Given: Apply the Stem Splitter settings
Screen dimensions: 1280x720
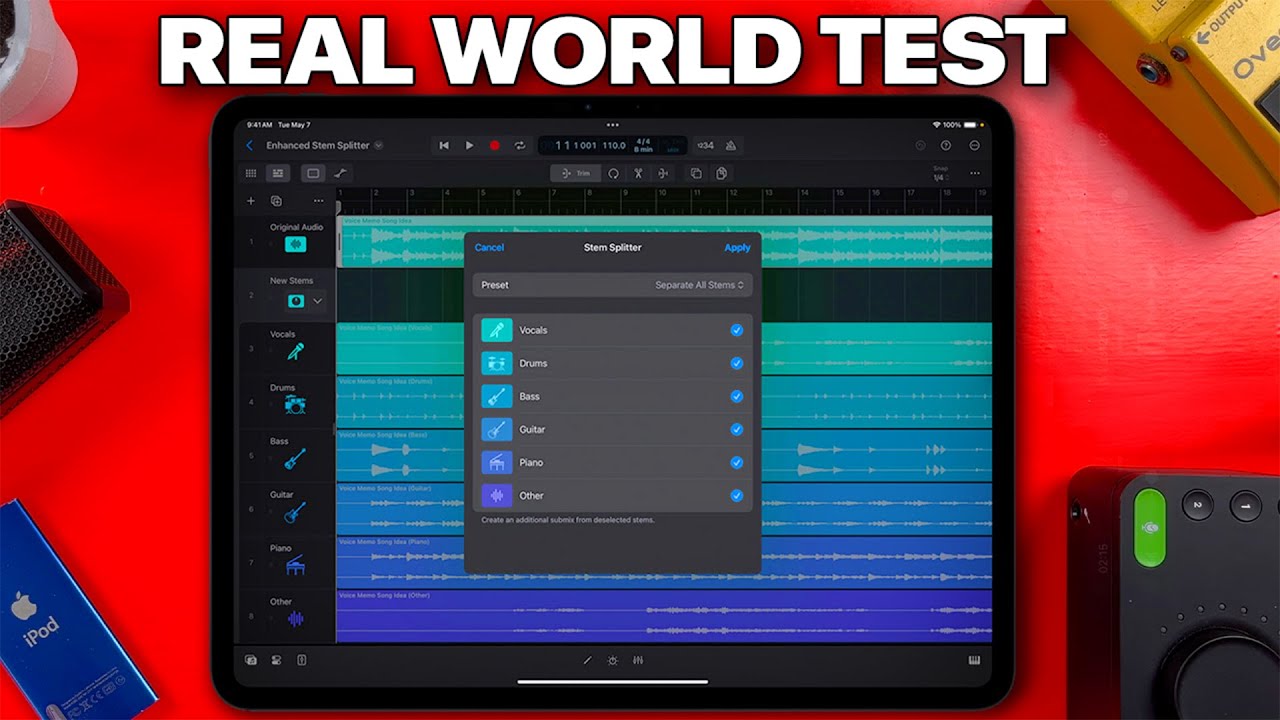Looking at the screenshot, I should (x=737, y=248).
